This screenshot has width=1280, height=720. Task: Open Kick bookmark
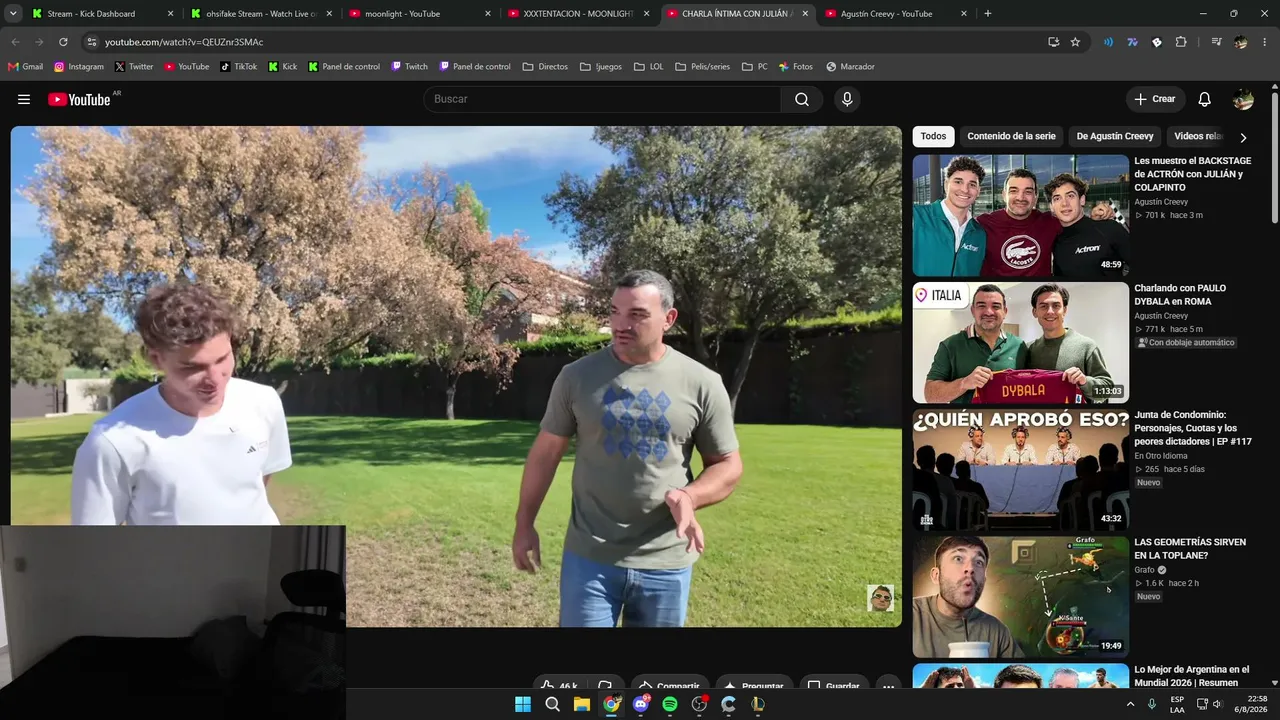click(283, 67)
